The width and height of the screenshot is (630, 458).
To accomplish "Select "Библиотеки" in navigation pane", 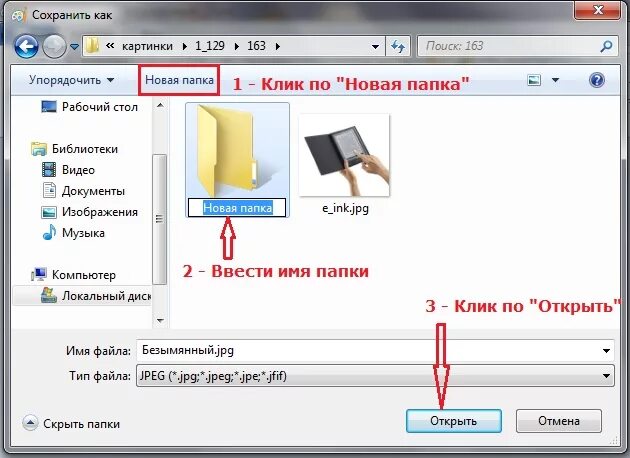I will tap(74, 149).
